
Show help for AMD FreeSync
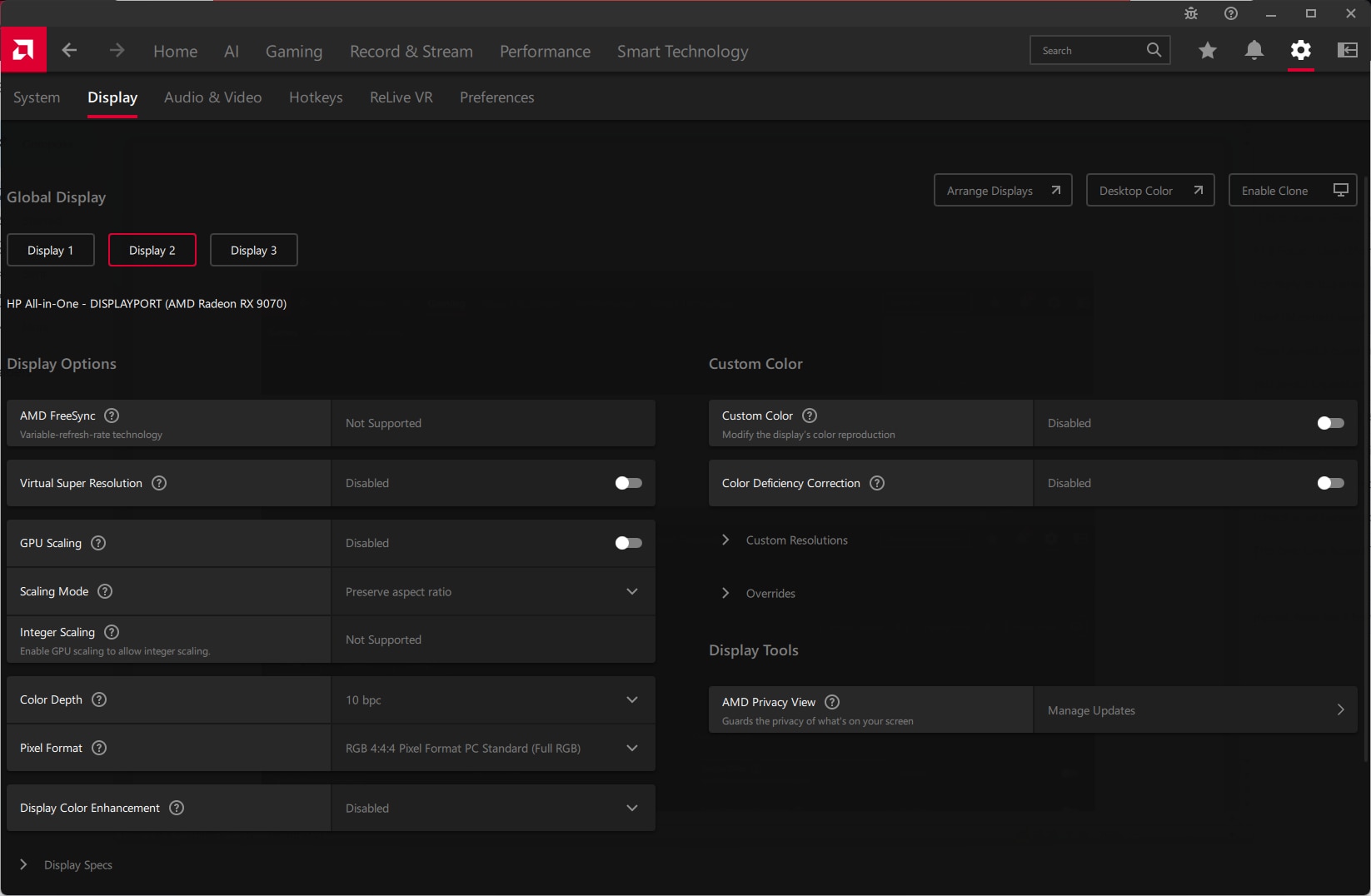[x=112, y=416]
